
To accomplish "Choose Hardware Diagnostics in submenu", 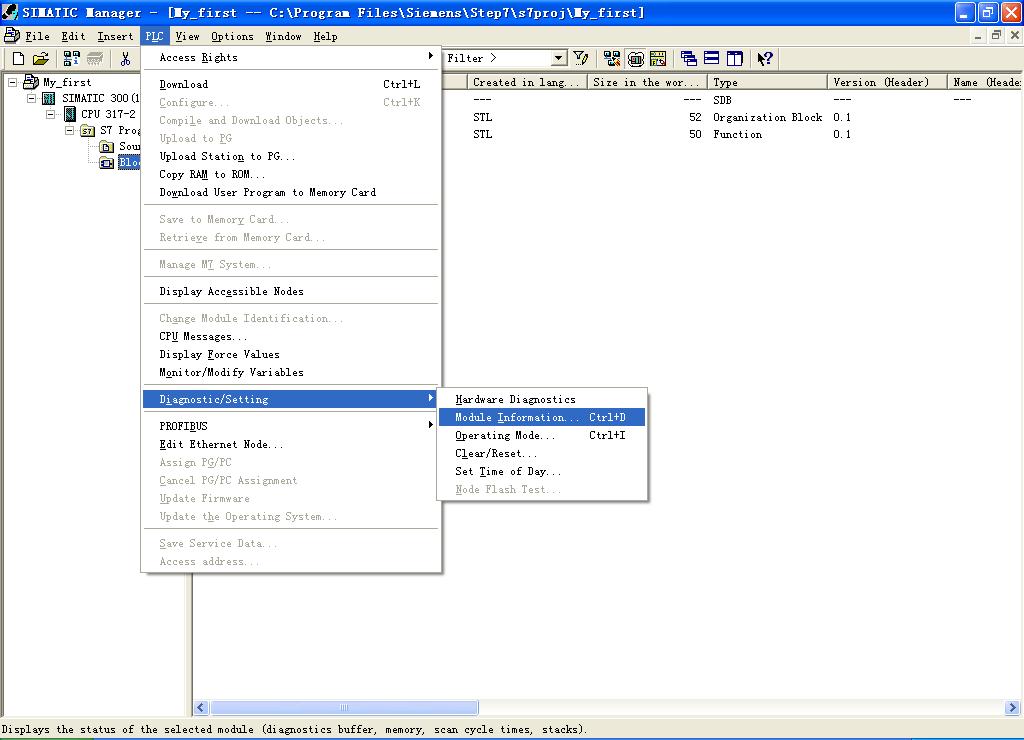I will 542,399.
